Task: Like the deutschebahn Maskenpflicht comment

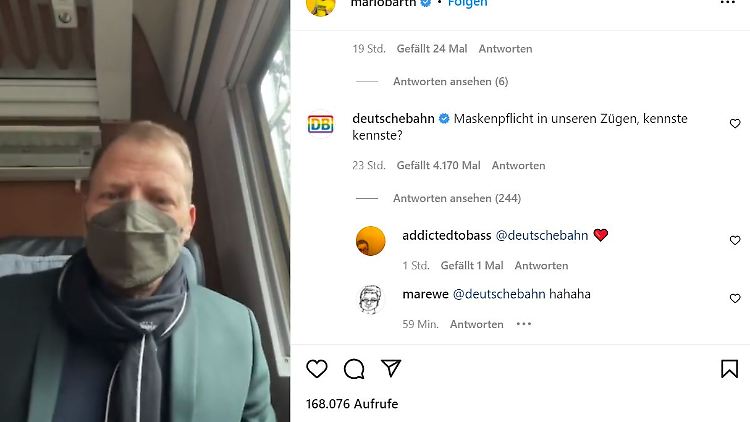Action: click(x=735, y=123)
